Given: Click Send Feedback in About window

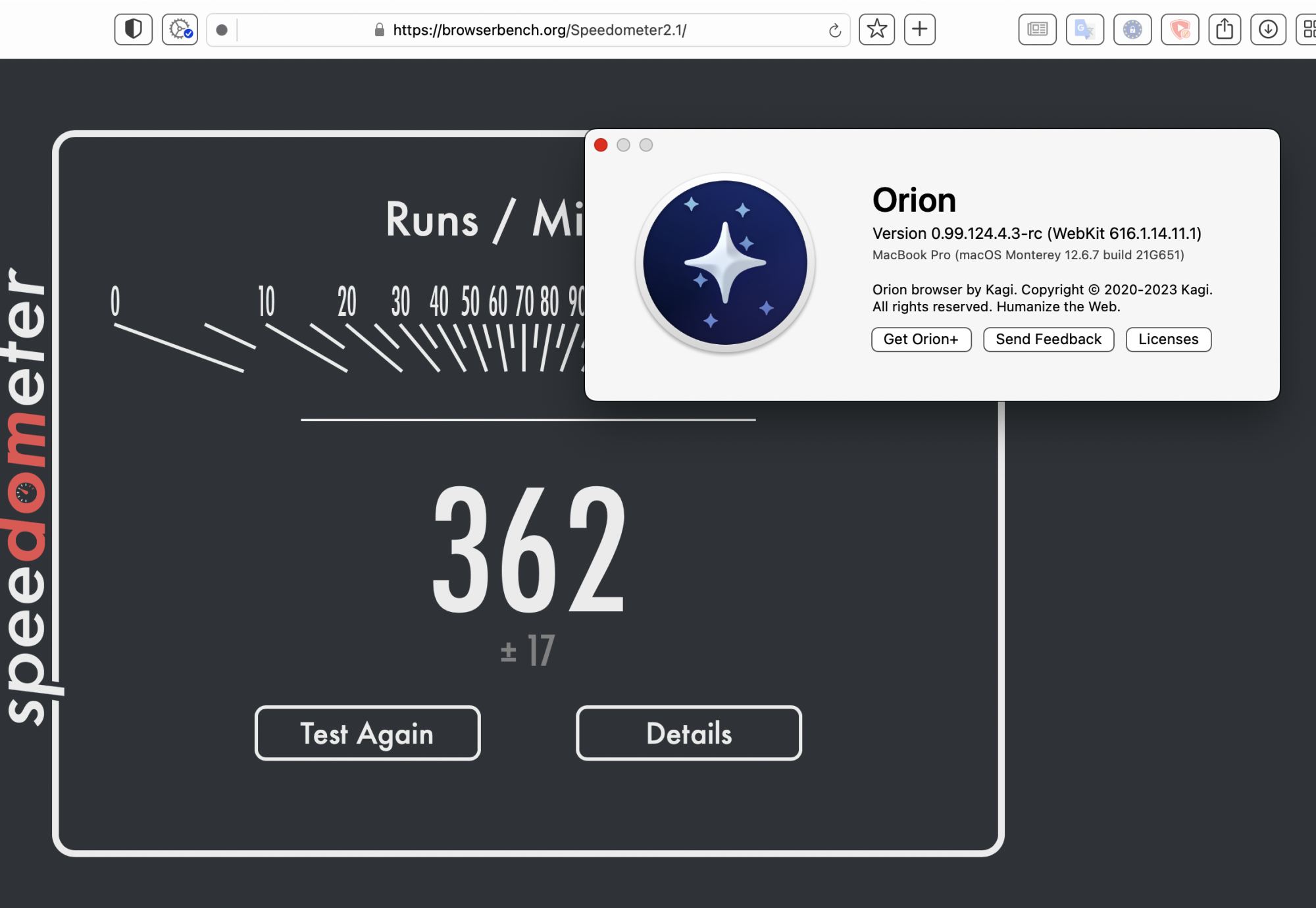Looking at the screenshot, I should click(1048, 340).
